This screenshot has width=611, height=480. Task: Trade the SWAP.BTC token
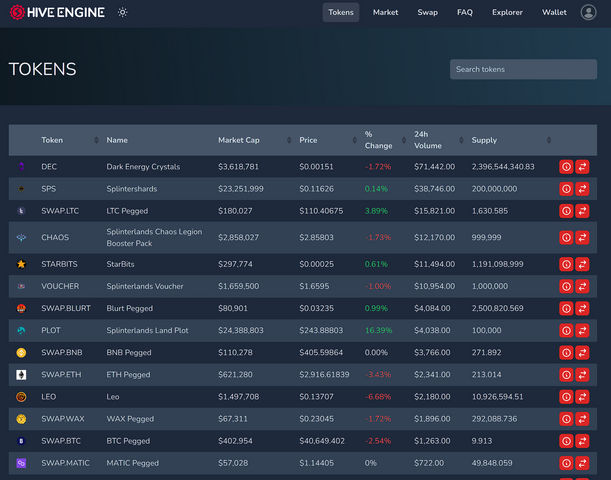click(x=582, y=441)
